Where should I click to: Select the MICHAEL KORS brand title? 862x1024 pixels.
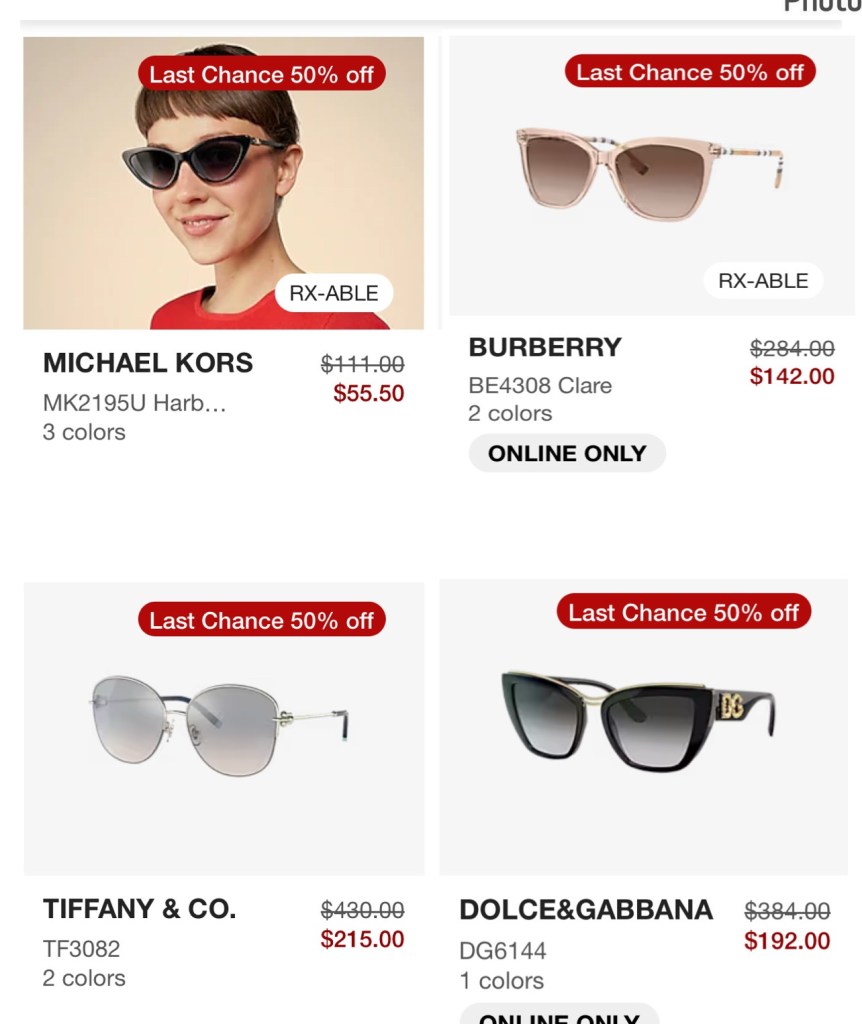[148, 362]
